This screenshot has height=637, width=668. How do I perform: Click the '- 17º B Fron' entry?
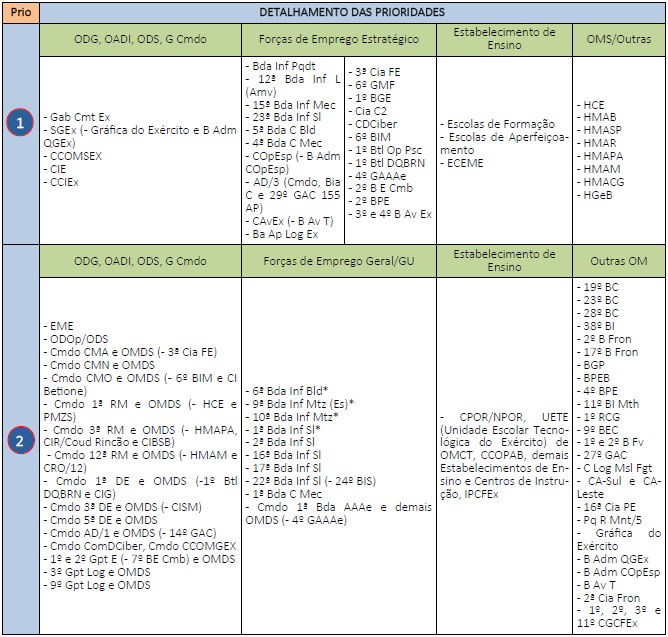(608, 352)
